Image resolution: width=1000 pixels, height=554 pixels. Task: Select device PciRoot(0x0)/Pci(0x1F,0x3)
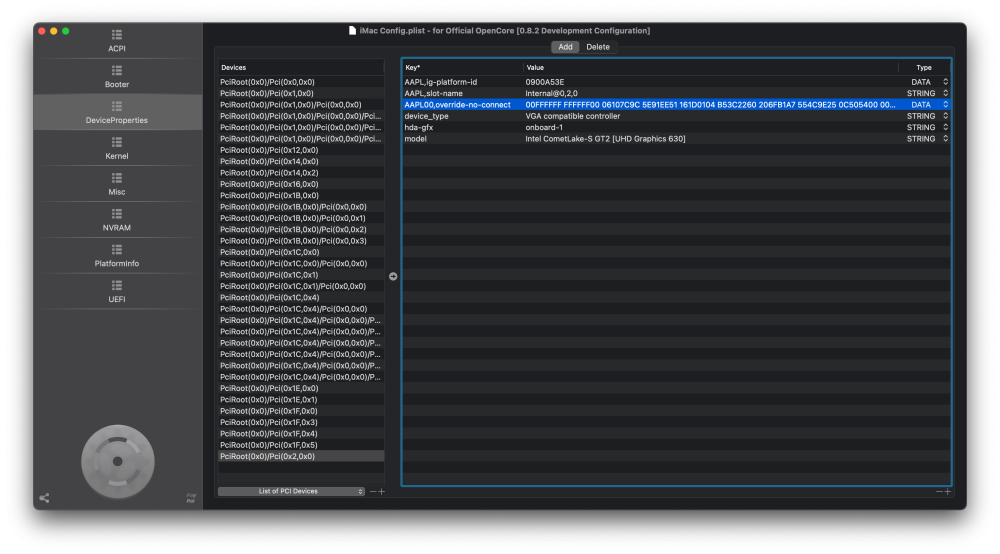coord(300,423)
